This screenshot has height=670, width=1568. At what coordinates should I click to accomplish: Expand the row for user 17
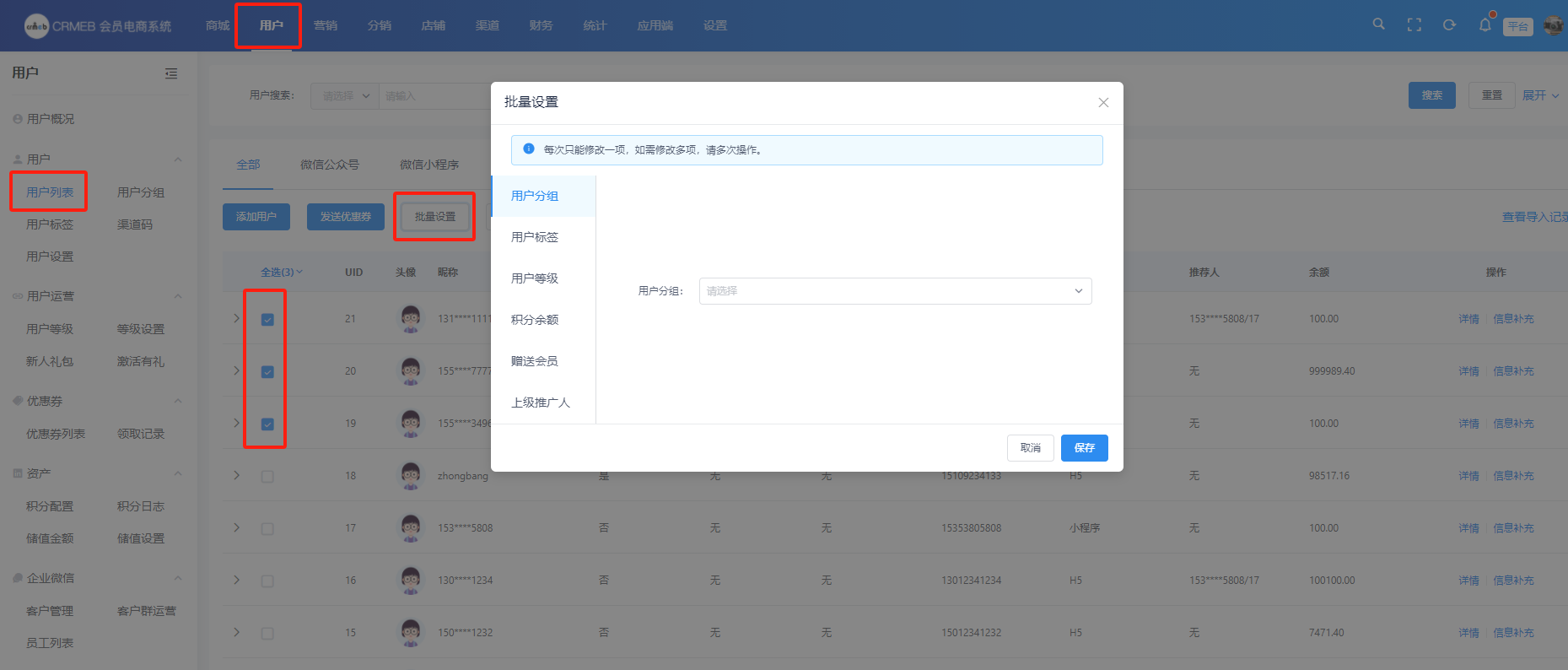coord(237,528)
